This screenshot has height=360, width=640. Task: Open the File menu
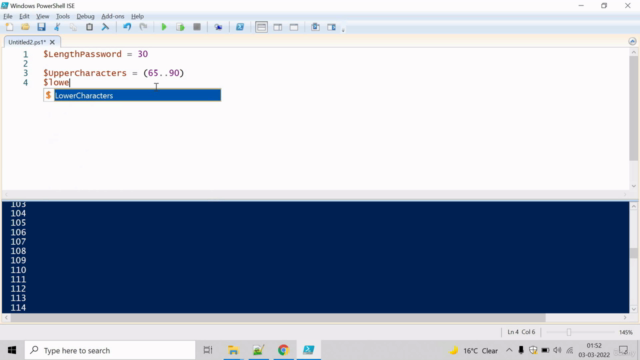[8, 16]
